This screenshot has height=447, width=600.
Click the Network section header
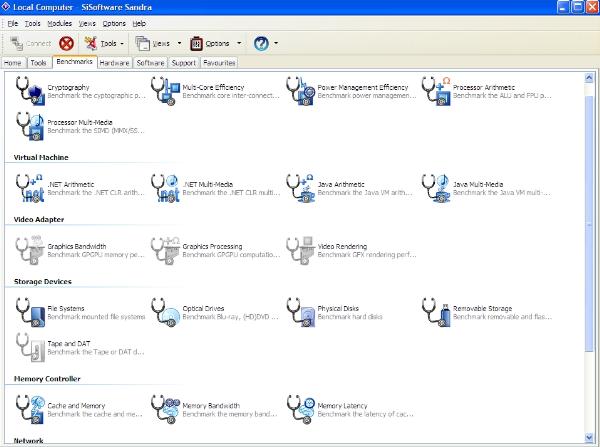(28, 440)
